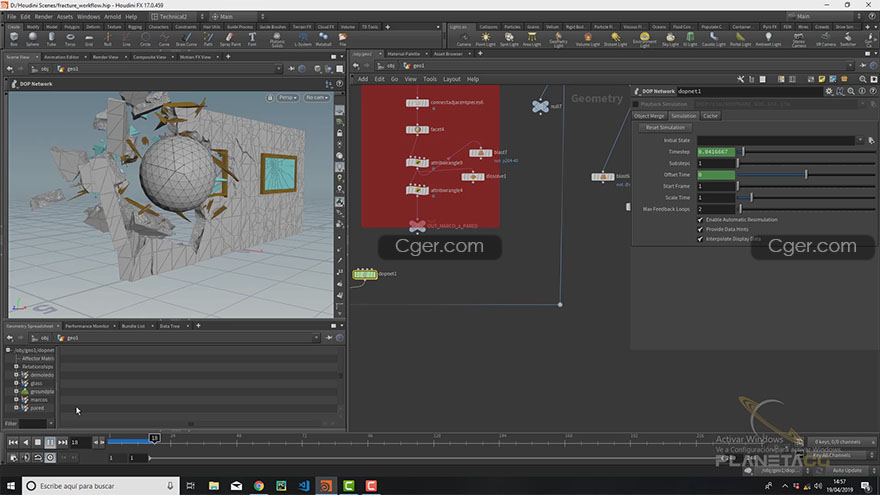Select the Sphere shelf tool
Screen dimensions: 880x495
33,39
